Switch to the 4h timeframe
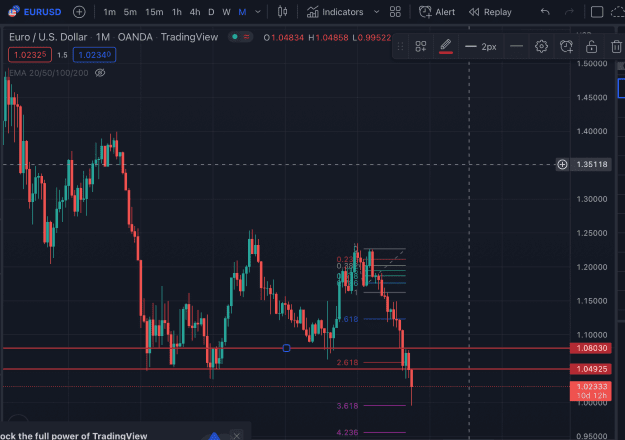The image size is (625, 440). click(195, 12)
